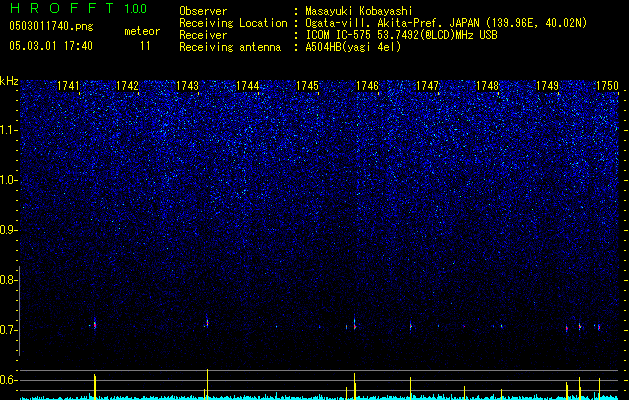Click the 1748 time marker
The height and width of the screenshot is (400, 629).
click(487, 86)
